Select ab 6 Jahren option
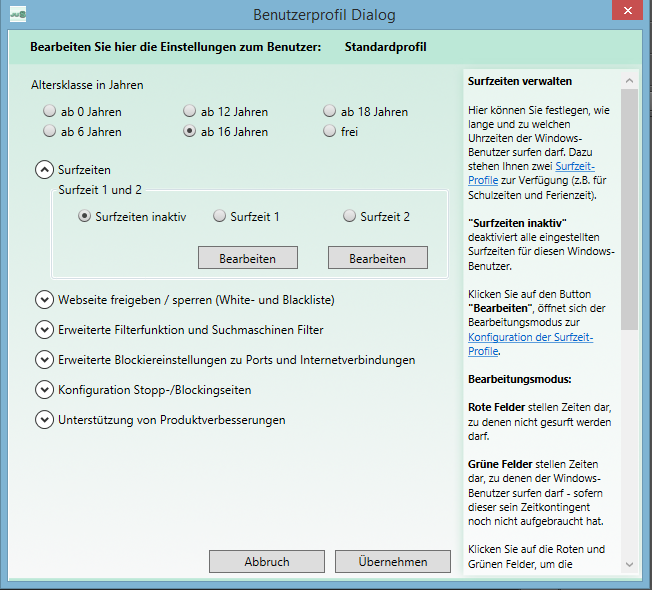Viewport: 652px width, 590px height. coord(50,131)
